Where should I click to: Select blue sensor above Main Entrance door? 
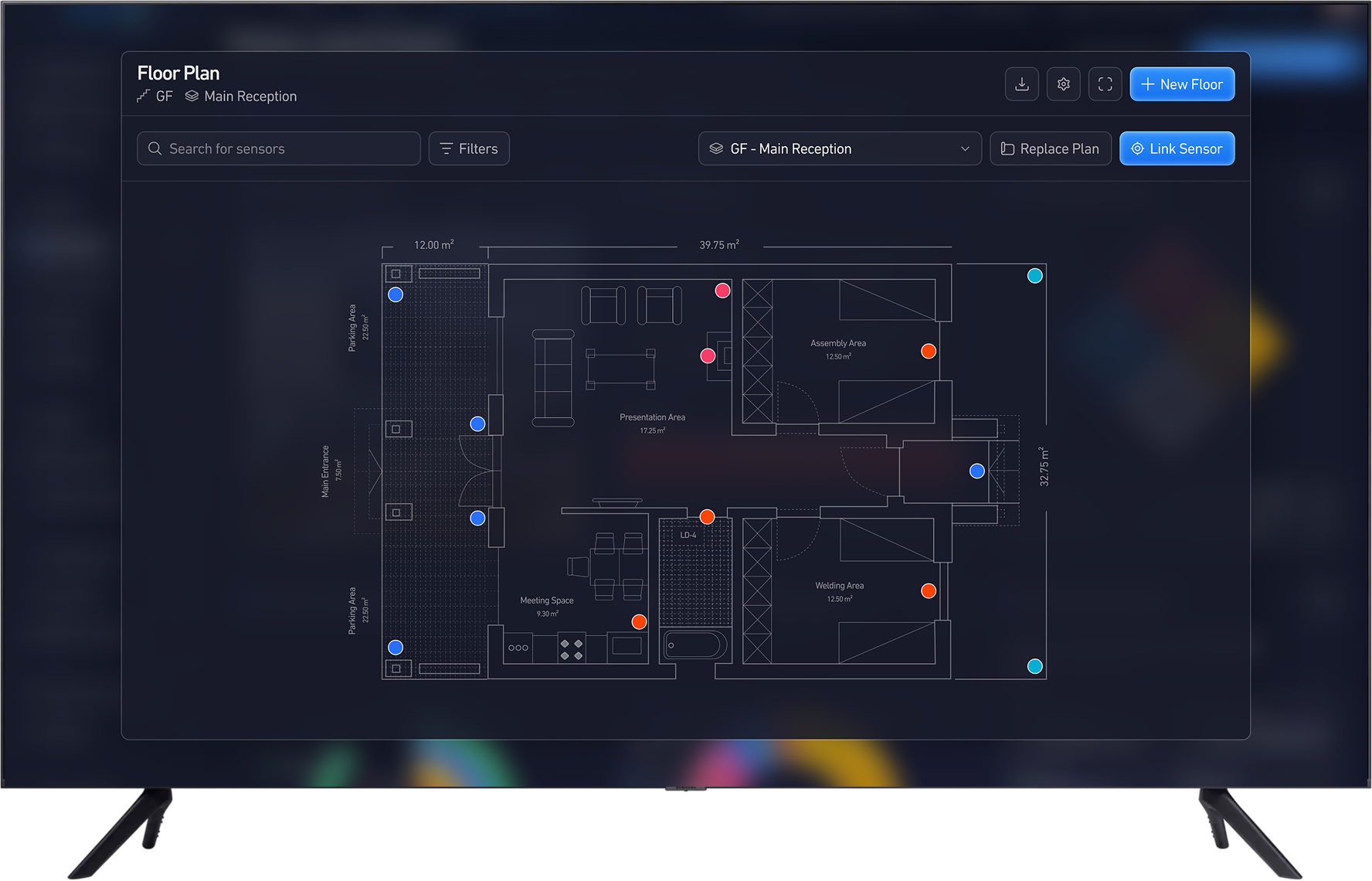477,423
